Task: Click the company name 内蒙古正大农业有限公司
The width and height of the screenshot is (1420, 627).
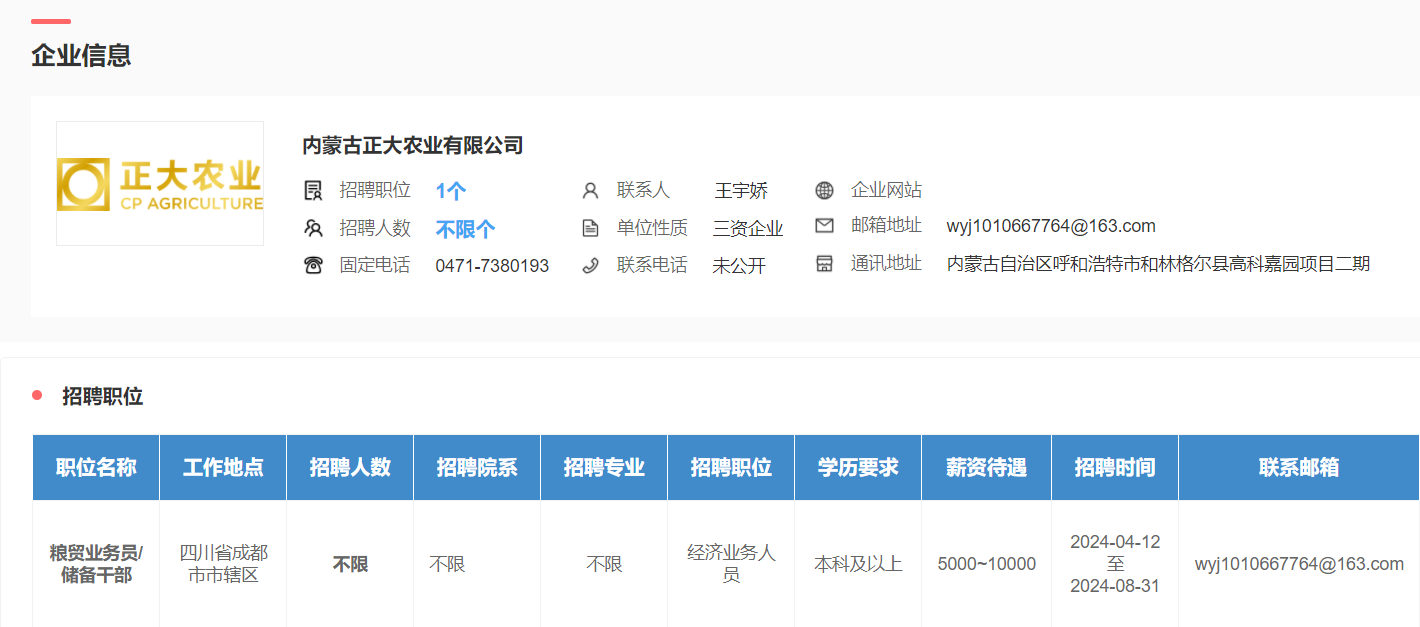Action: (x=412, y=146)
